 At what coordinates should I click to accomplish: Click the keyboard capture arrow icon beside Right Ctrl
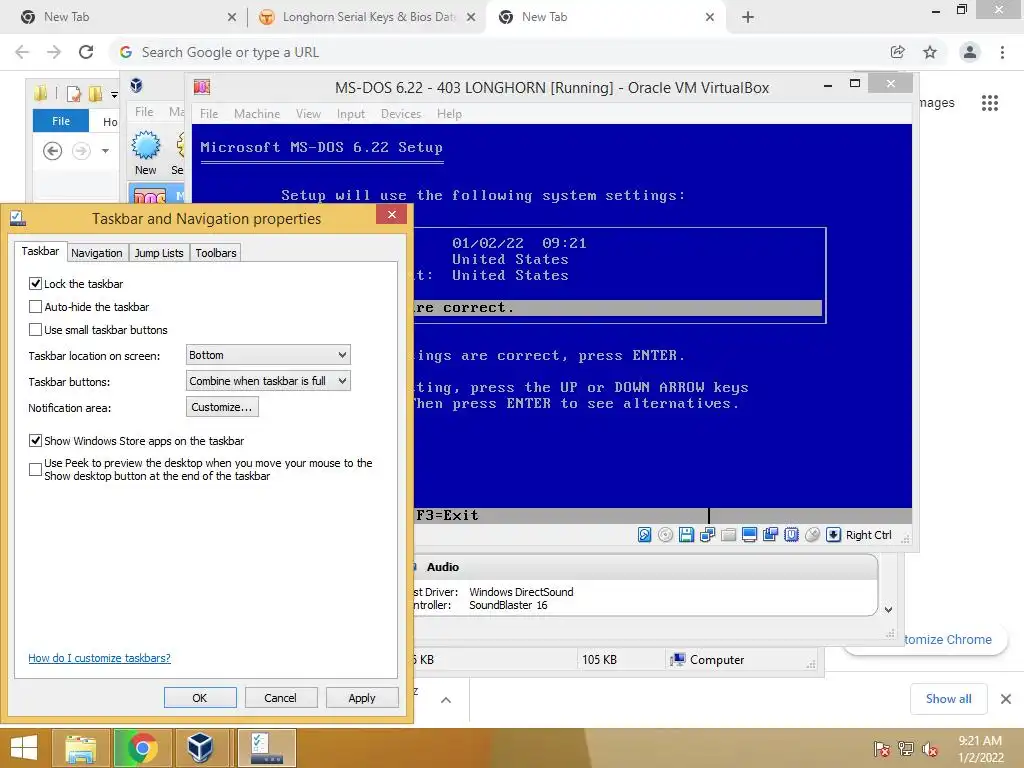[x=833, y=535]
